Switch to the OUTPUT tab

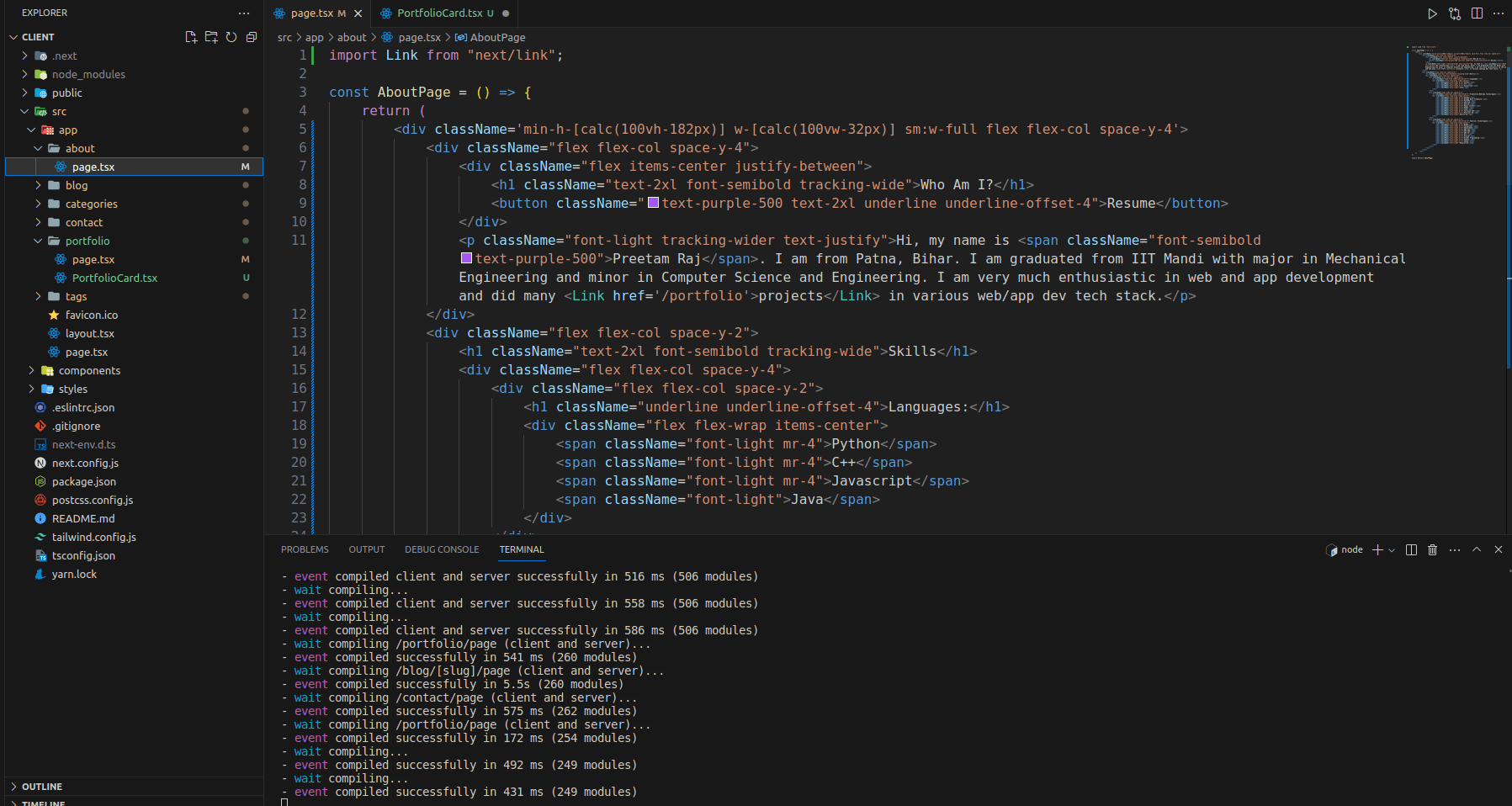point(367,549)
